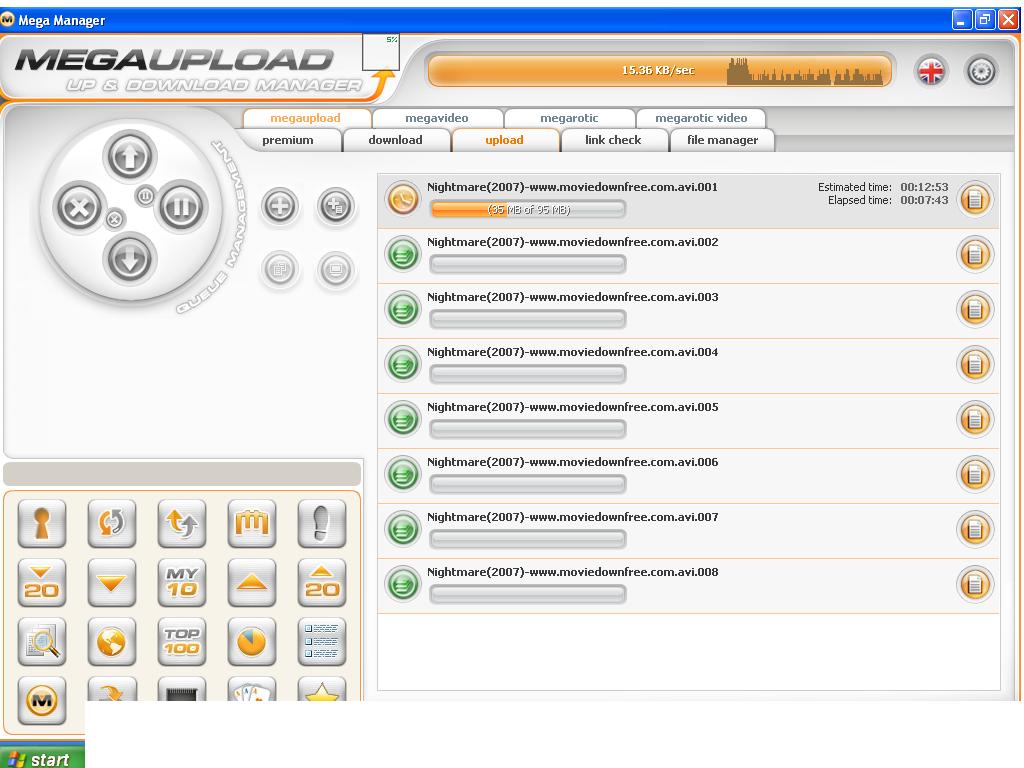The width and height of the screenshot is (1024, 768).
Task: Open the link check tab
Action: click(x=613, y=140)
